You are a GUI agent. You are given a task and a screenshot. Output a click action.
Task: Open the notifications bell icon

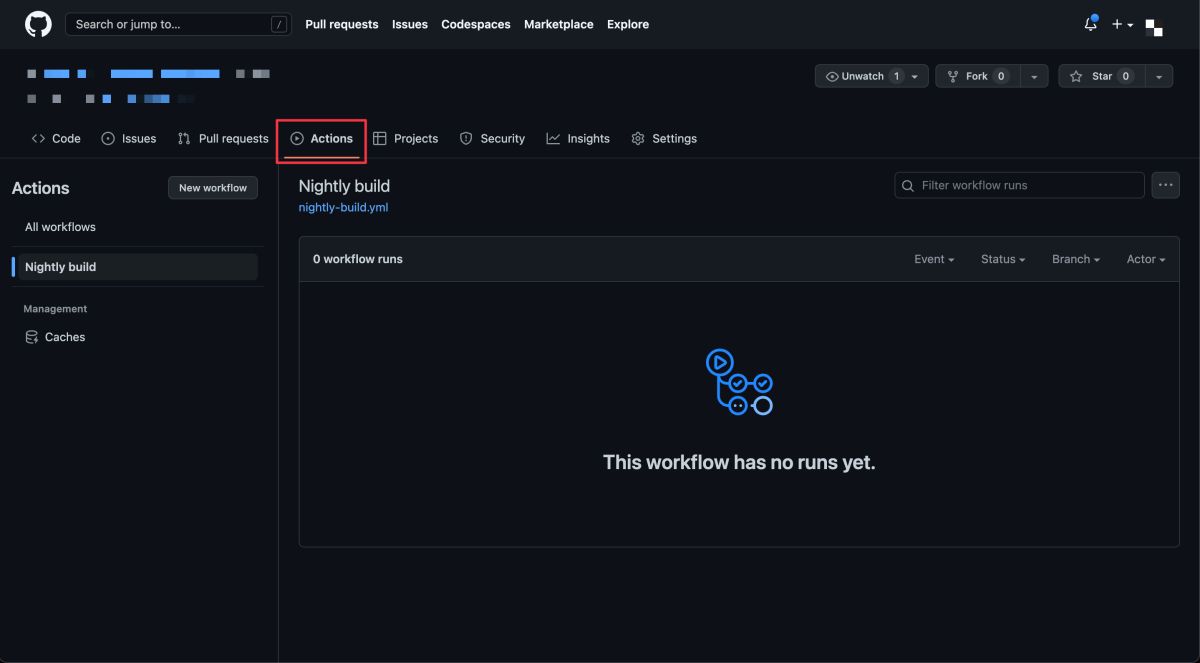click(1090, 24)
